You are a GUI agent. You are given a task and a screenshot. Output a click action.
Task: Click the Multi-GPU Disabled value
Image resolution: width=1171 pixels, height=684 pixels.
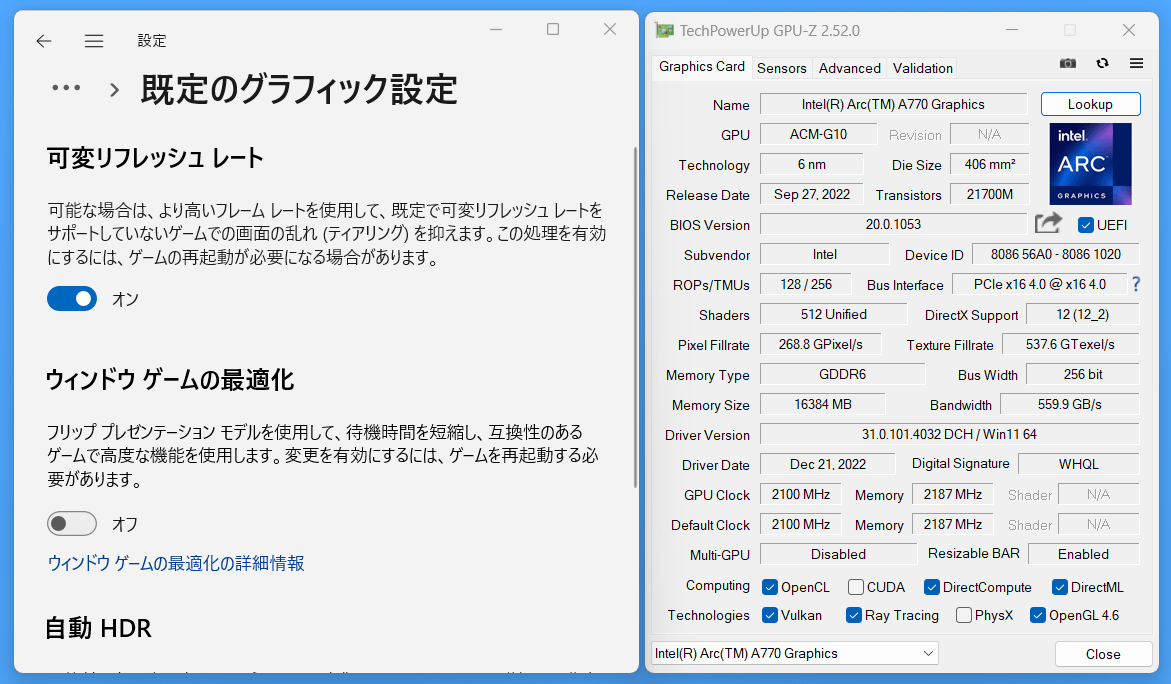[x=838, y=554]
